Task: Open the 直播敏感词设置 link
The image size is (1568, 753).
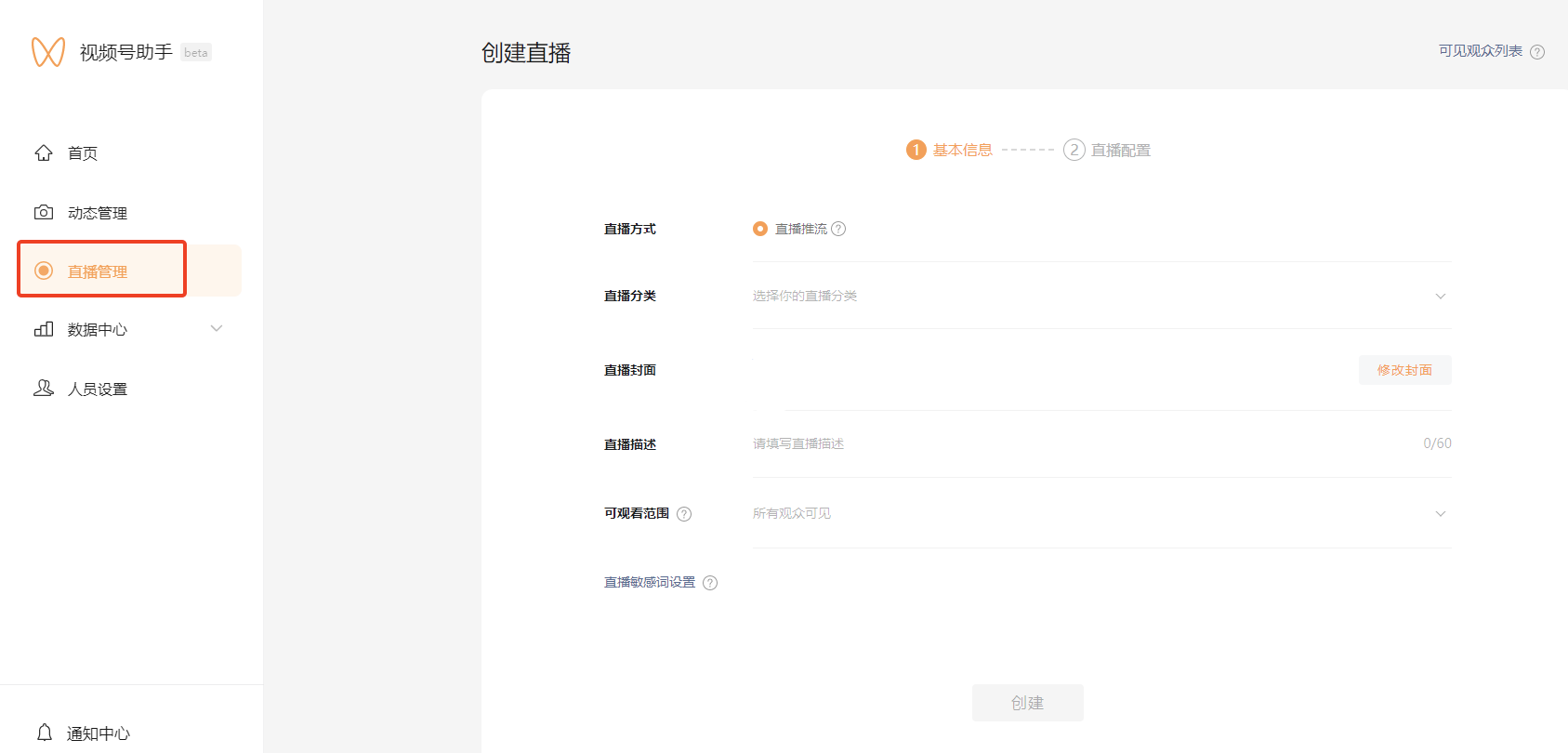Action: pos(650,583)
